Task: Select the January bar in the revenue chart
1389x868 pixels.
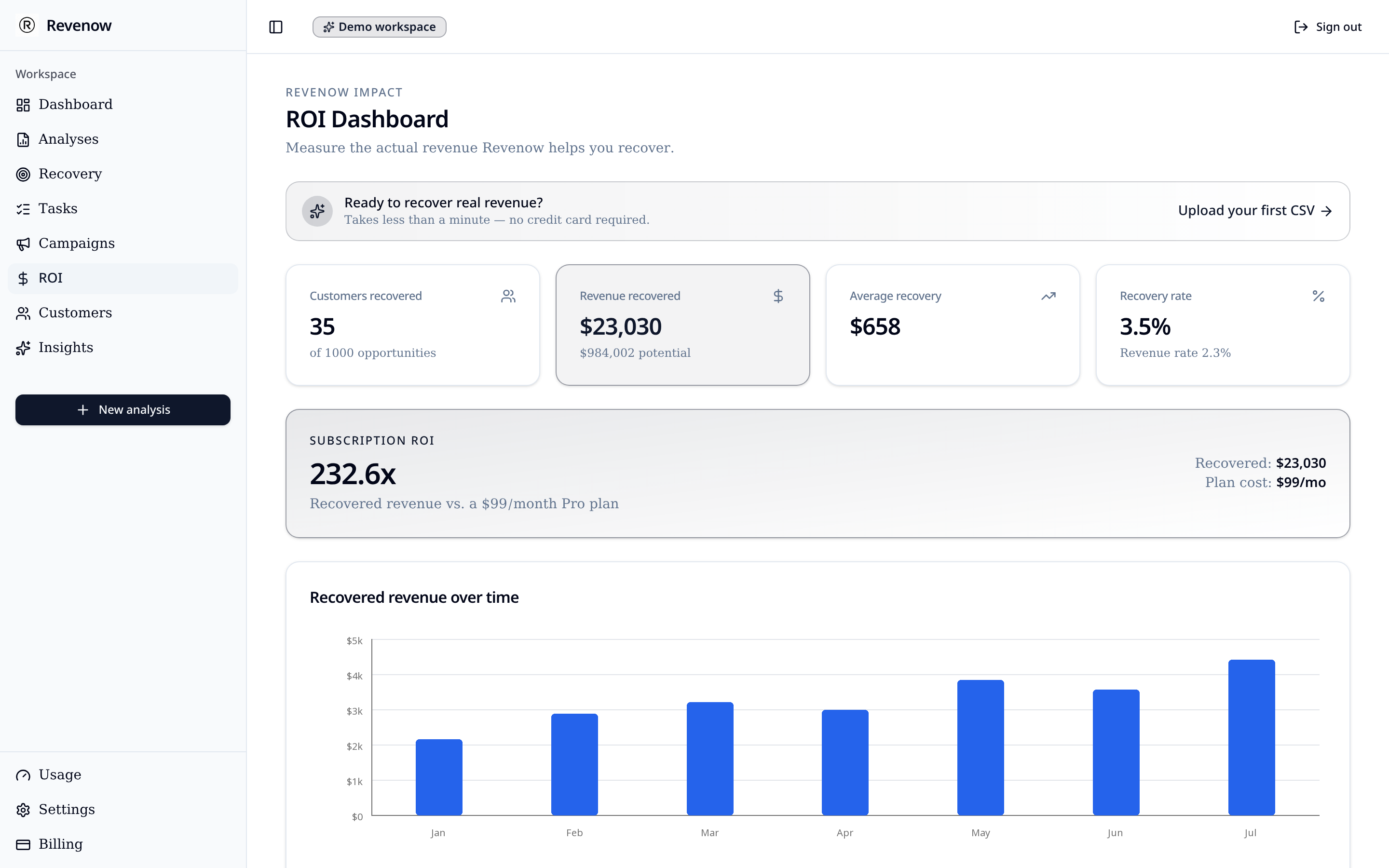Action: click(x=439, y=777)
